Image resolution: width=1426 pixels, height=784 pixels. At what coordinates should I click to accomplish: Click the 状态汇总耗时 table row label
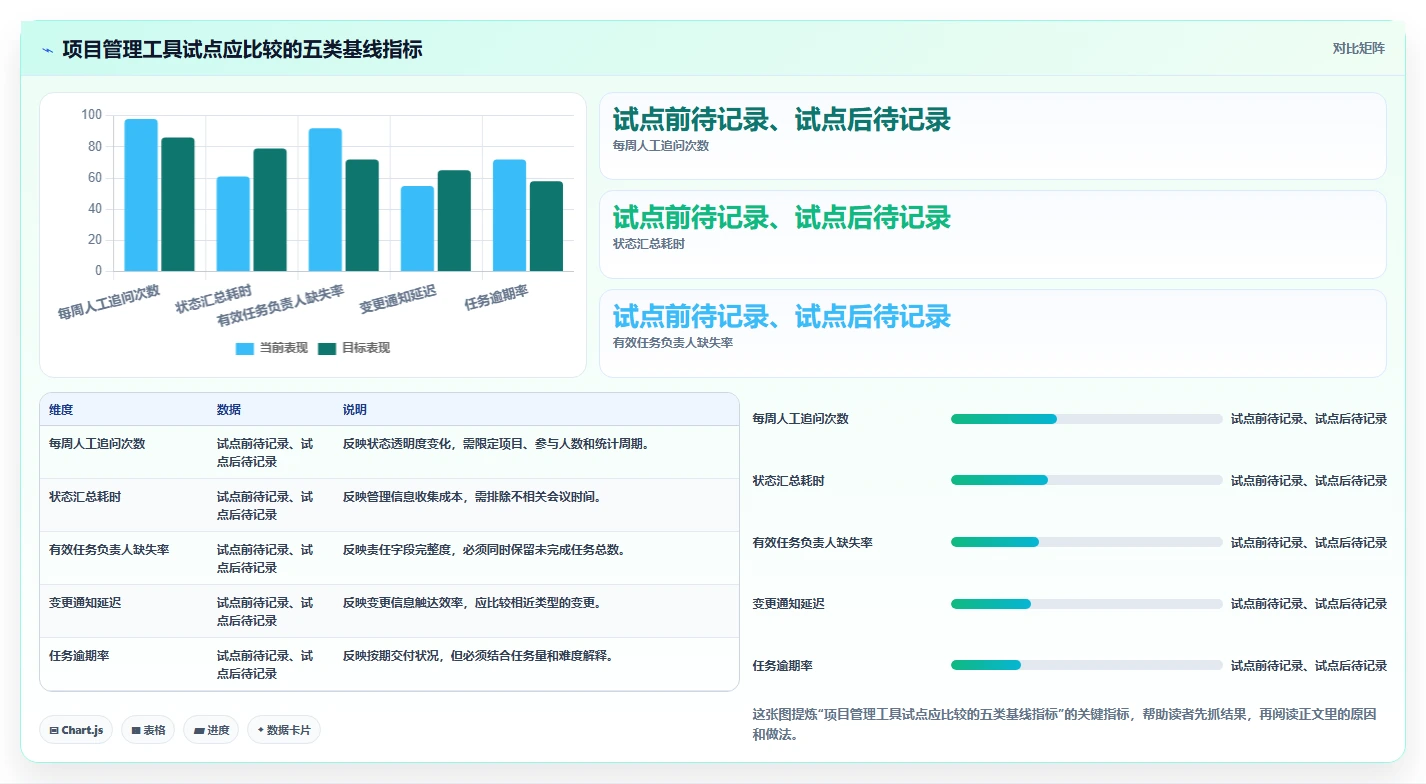(x=85, y=497)
